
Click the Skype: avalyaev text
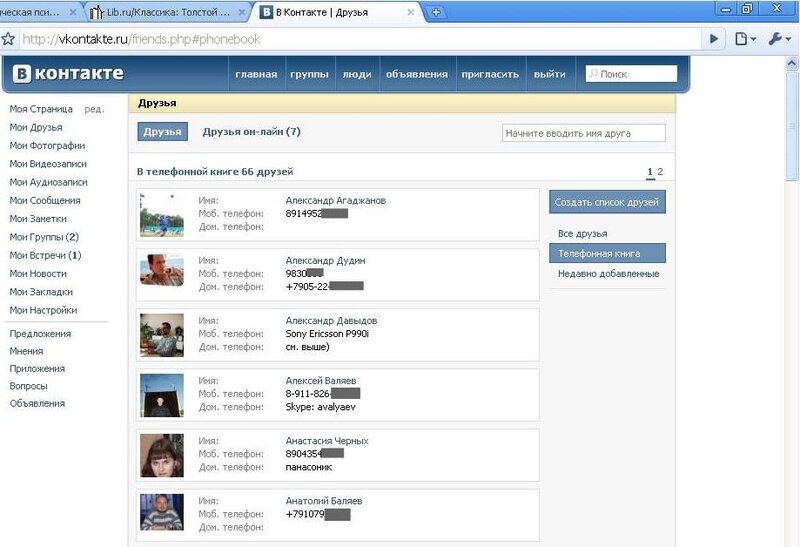tap(320, 407)
